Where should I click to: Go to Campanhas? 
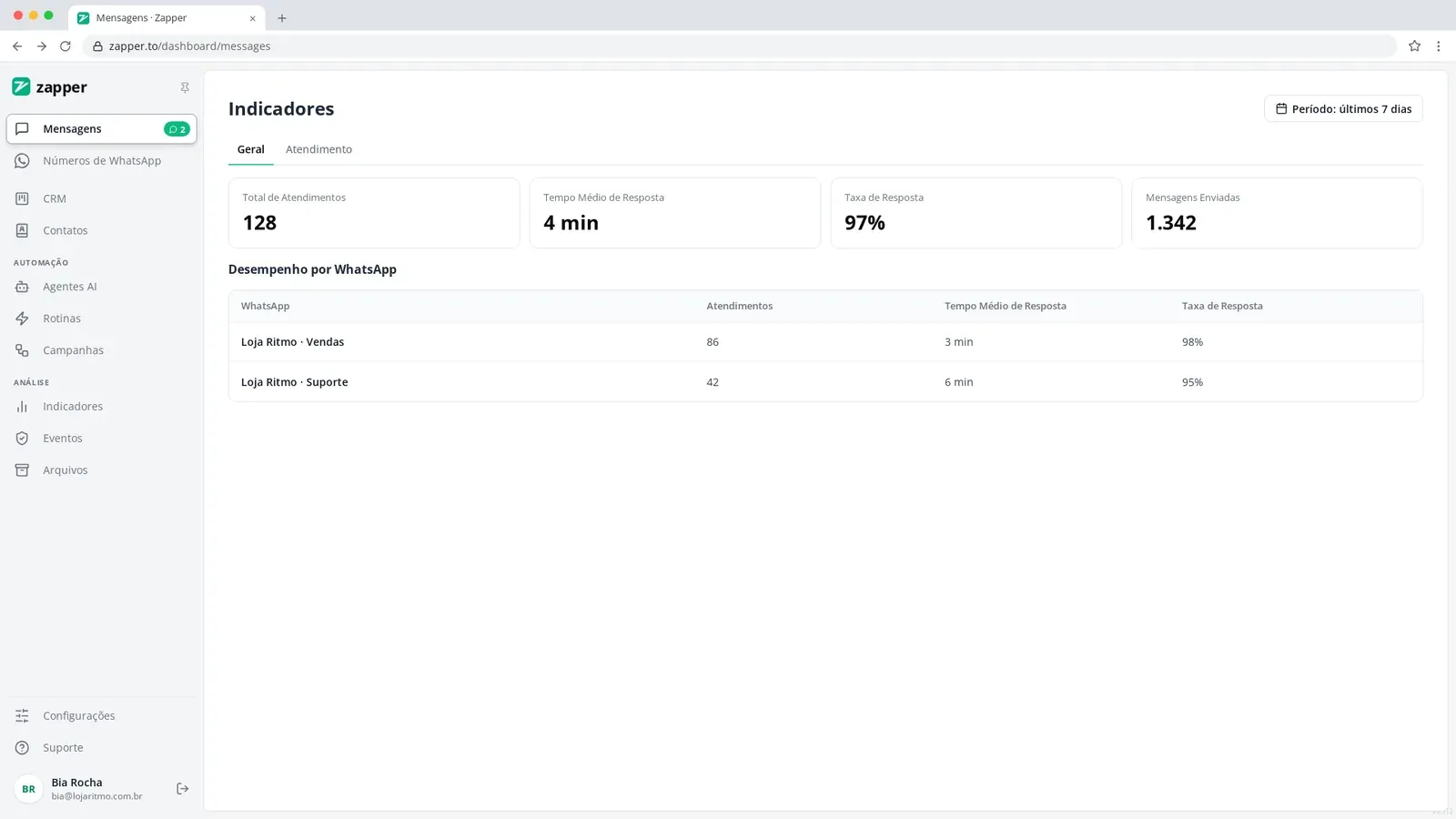pos(102,350)
